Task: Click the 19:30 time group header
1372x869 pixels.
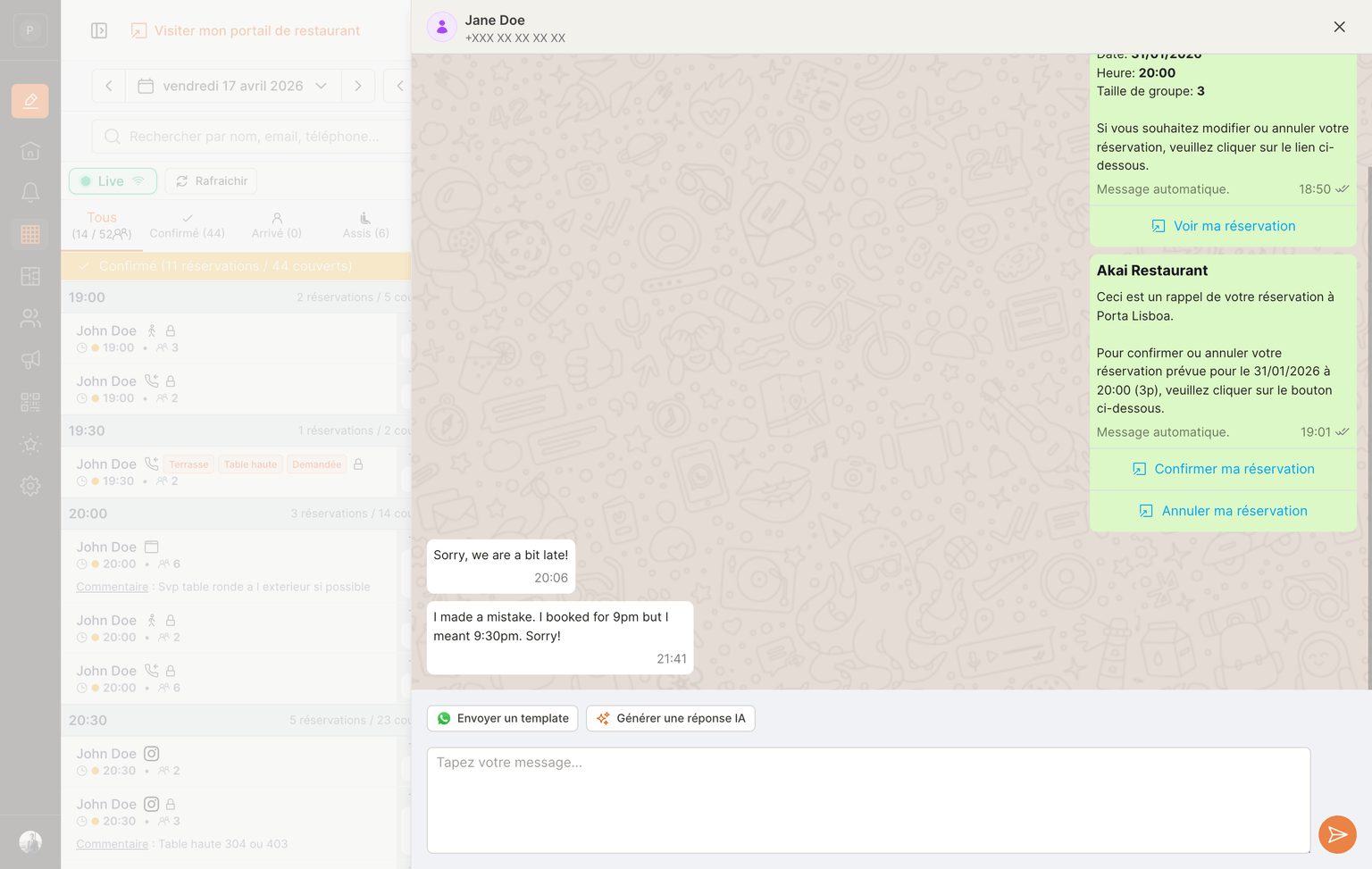Action: [x=236, y=430]
